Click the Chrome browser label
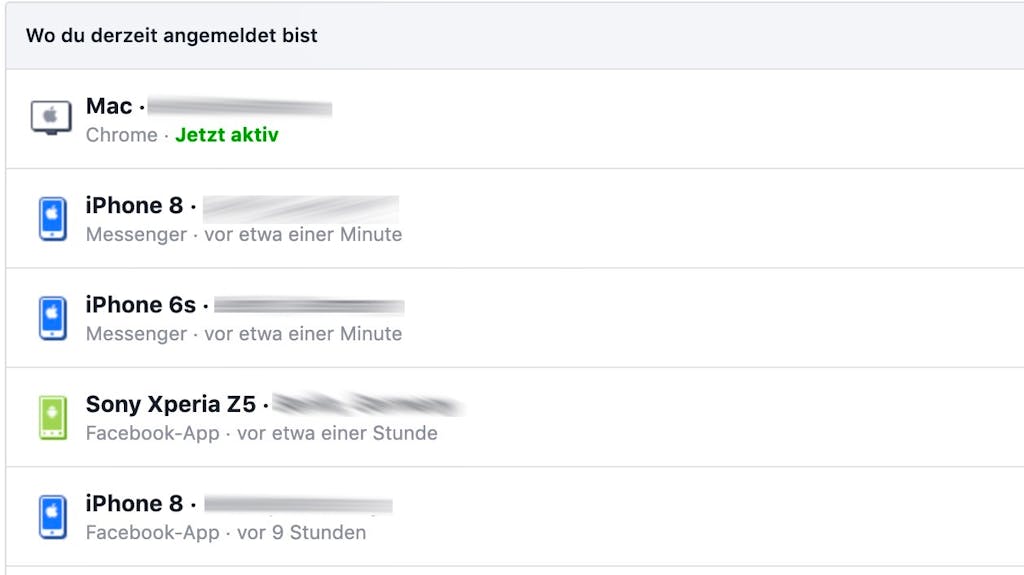The image size is (1024, 575). pyautogui.click(x=121, y=135)
